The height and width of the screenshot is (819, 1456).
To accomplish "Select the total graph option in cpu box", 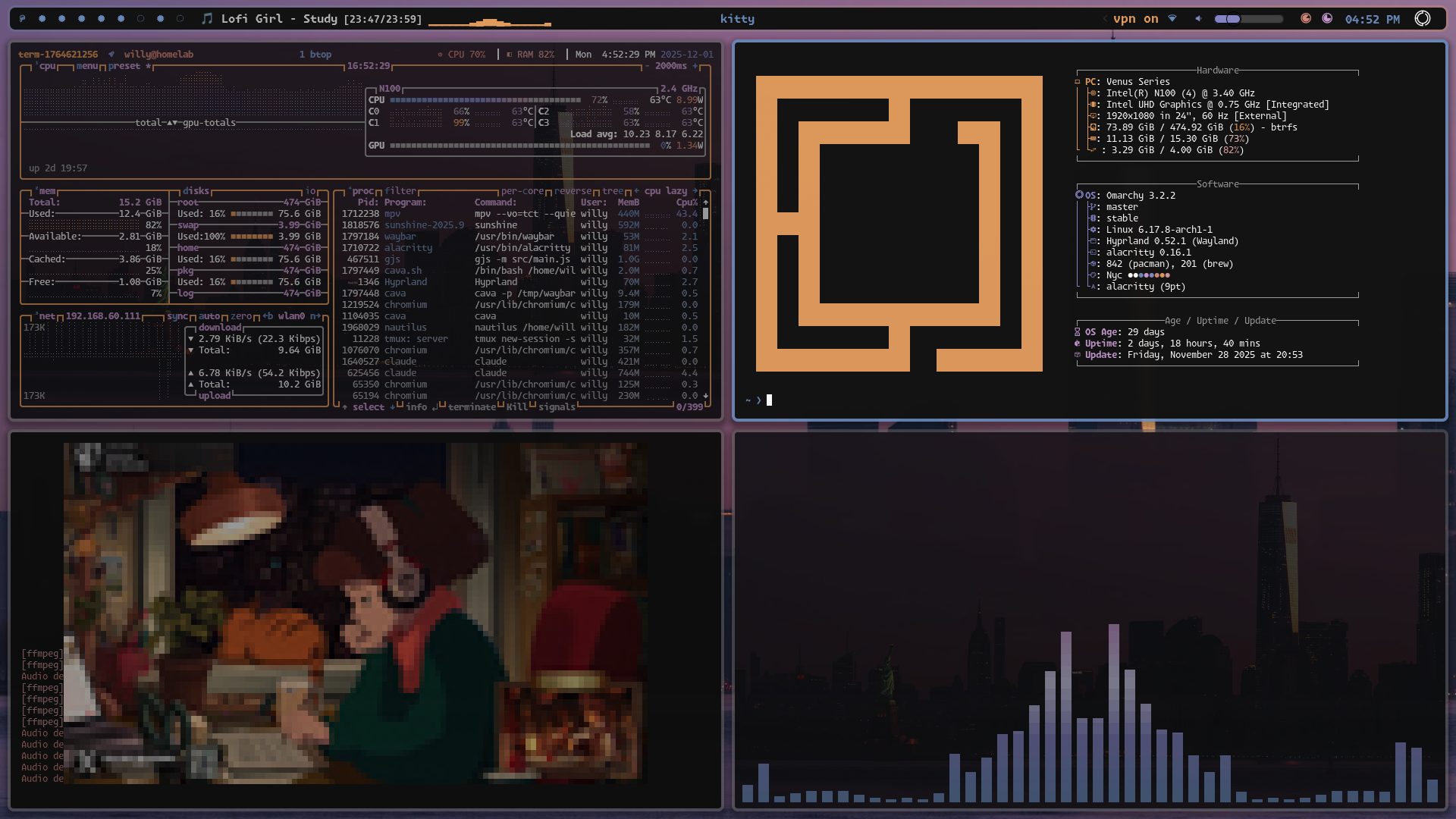I will coord(149,123).
